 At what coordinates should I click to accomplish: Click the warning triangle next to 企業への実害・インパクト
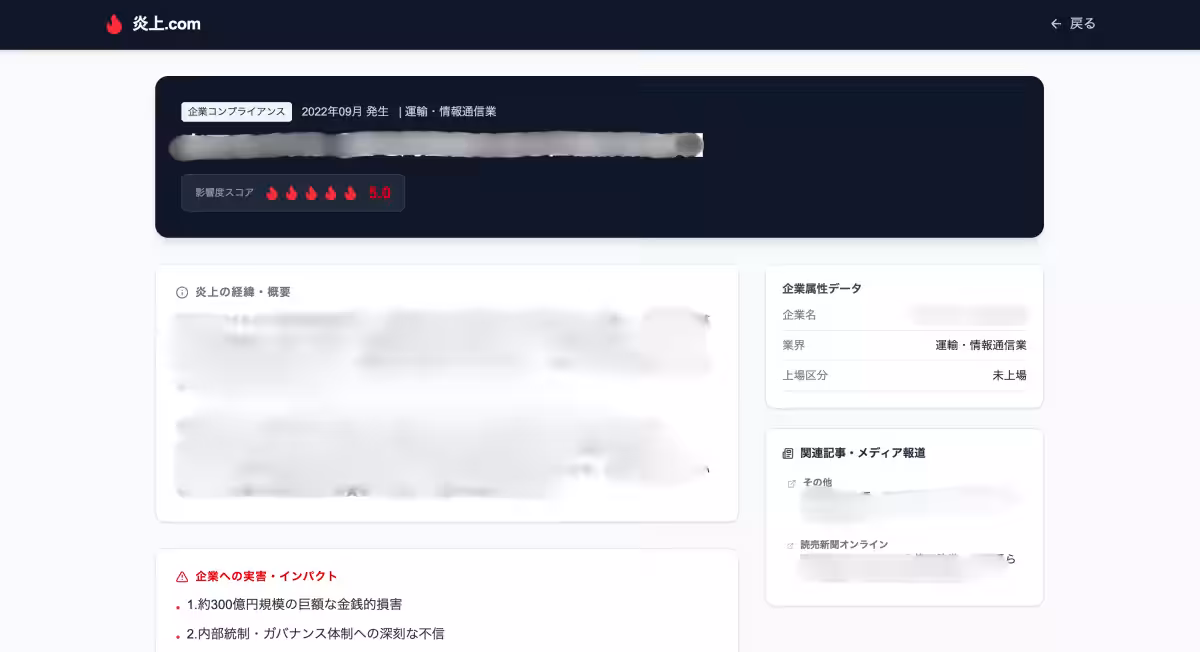(182, 575)
